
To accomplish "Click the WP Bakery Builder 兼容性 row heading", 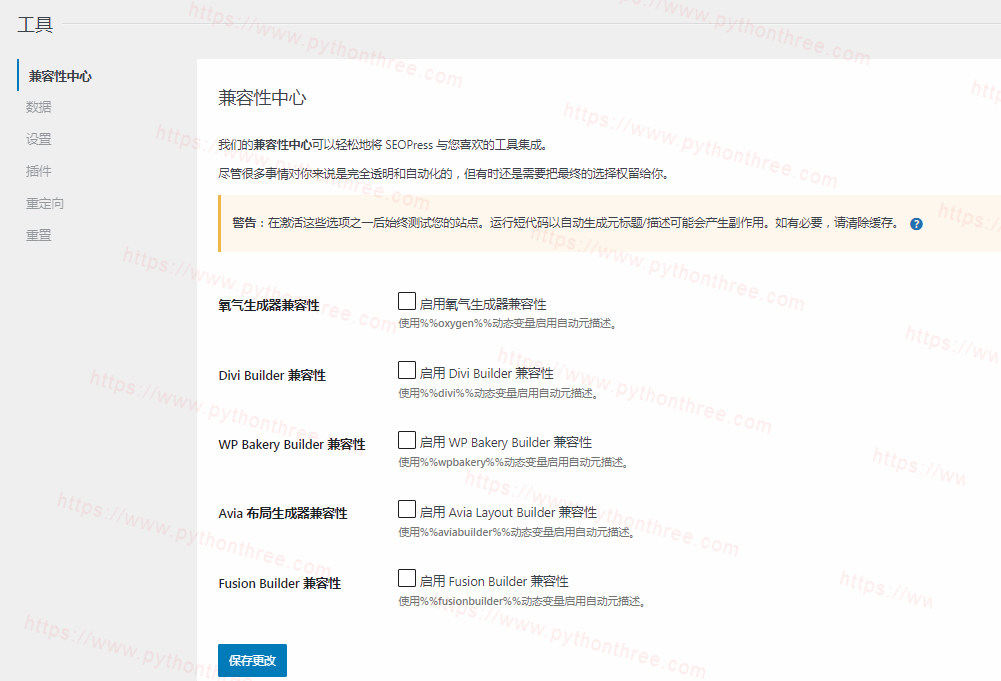I will point(292,444).
